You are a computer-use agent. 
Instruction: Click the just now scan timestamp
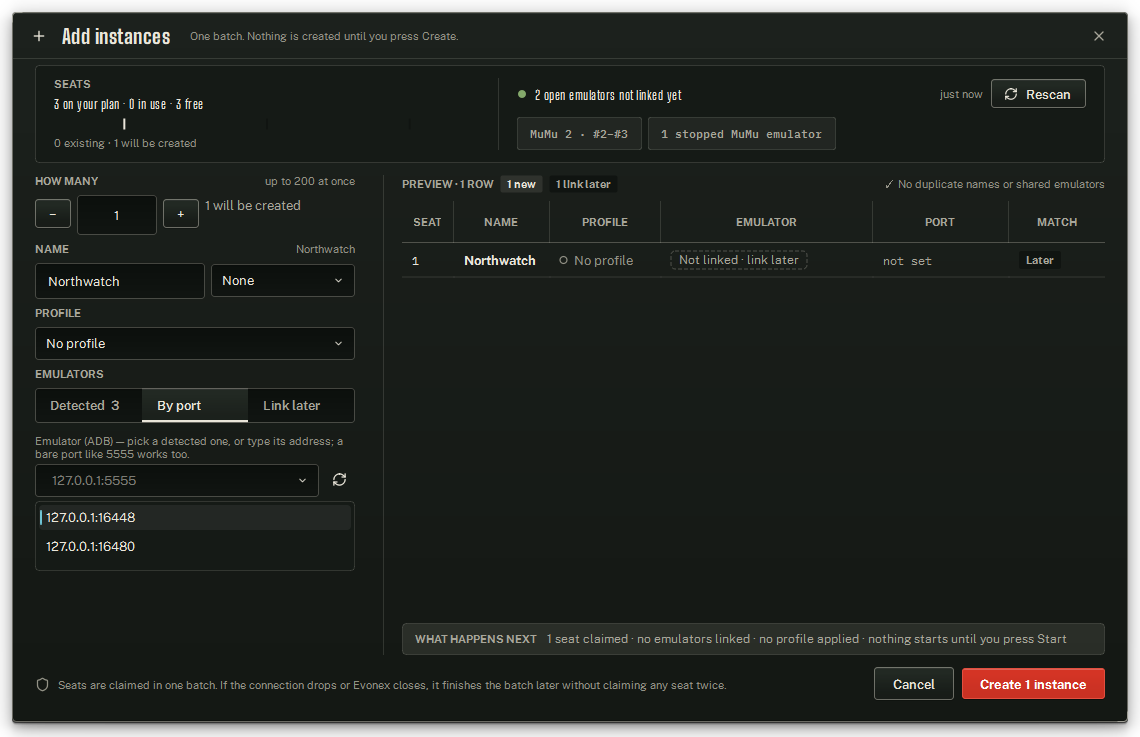click(960, 94)
